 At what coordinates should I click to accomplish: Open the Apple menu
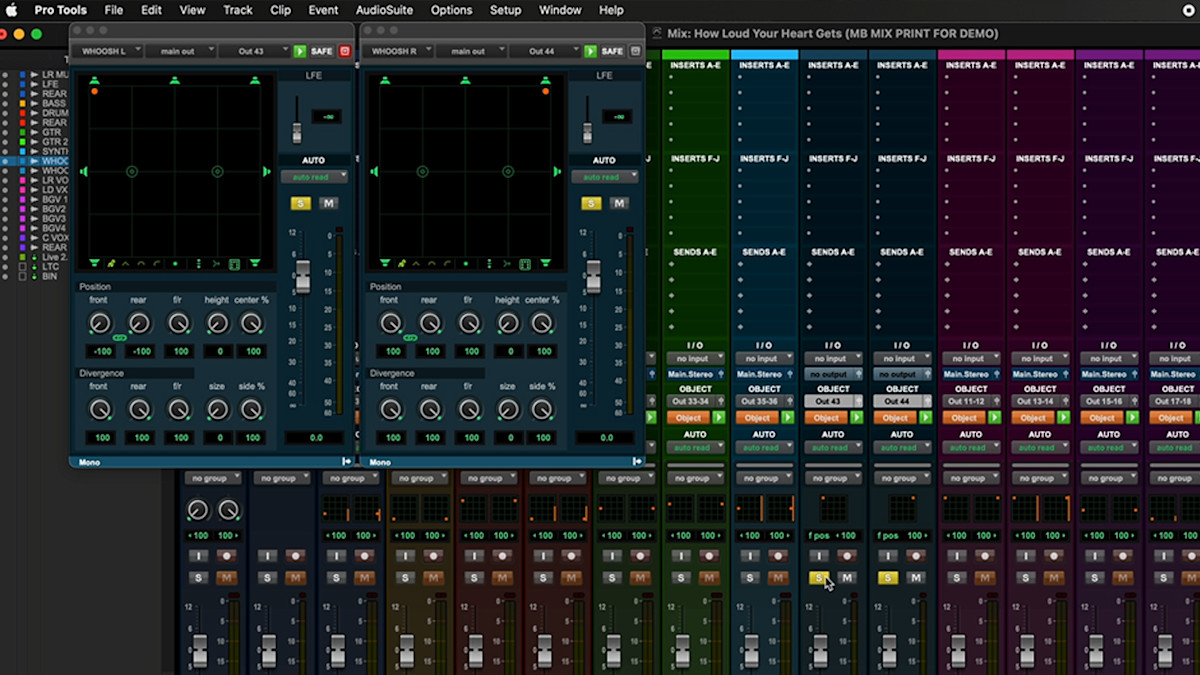[x=12, y=10]
